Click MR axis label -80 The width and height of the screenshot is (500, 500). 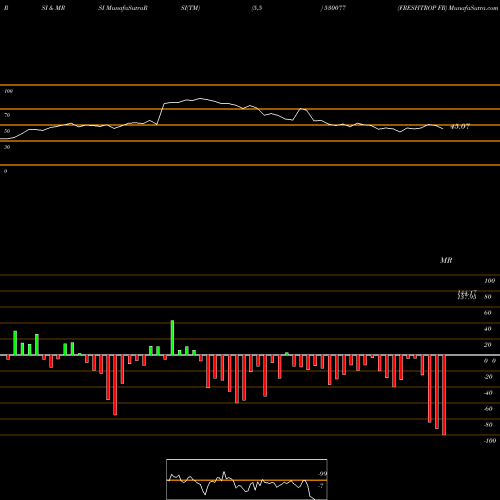point(488,425)
